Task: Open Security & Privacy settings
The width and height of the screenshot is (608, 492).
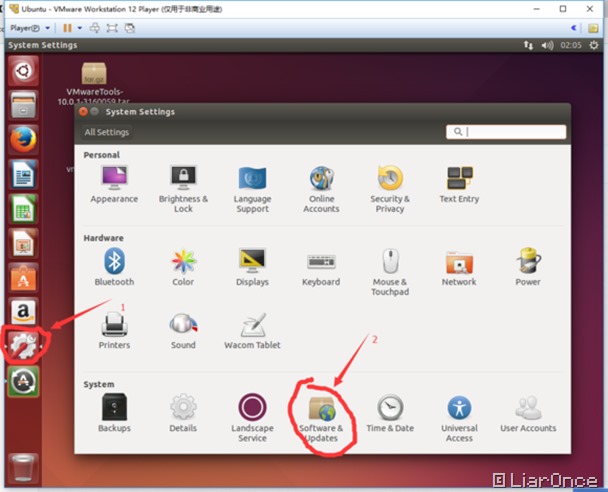Action: point(390,189)
